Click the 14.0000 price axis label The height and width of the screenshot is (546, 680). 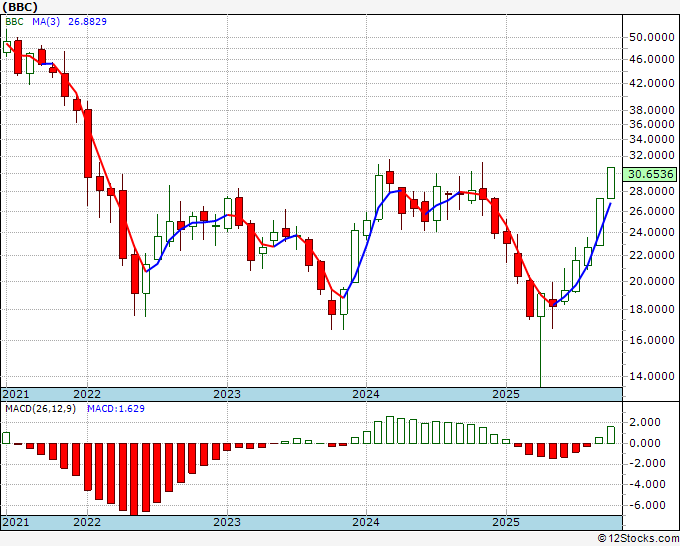651,376
